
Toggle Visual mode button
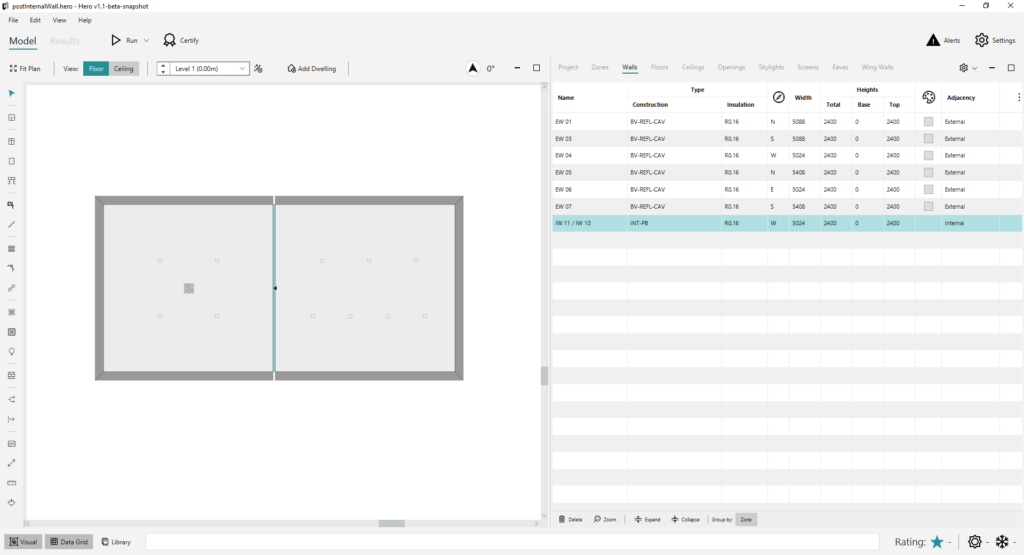(x=24, y=542)
